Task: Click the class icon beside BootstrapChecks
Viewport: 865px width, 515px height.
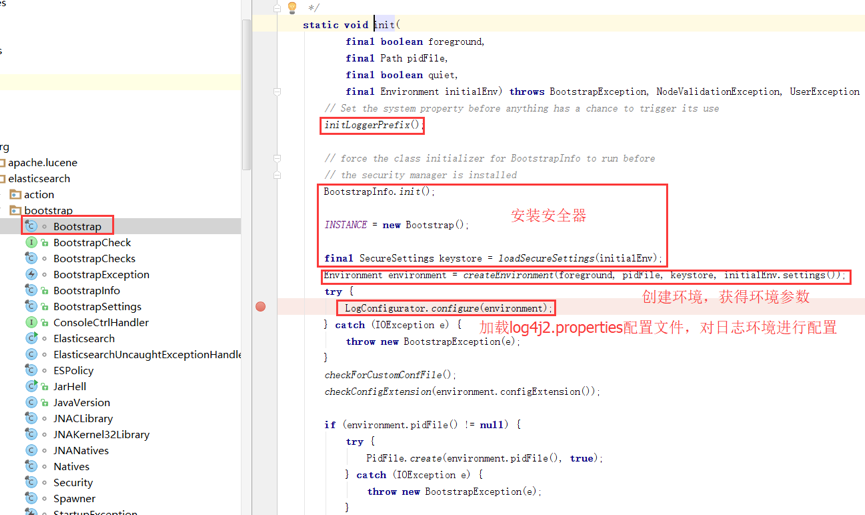Action: point(31,258)
